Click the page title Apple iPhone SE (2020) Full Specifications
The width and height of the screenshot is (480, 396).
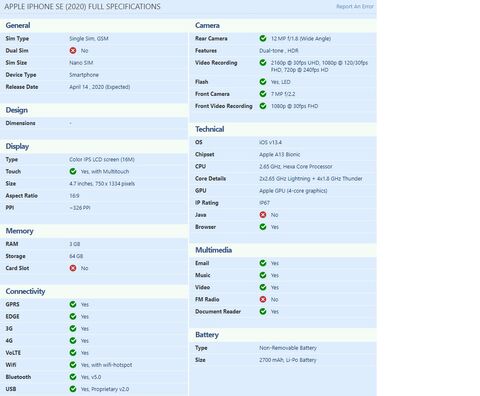[x=82, y=6]
